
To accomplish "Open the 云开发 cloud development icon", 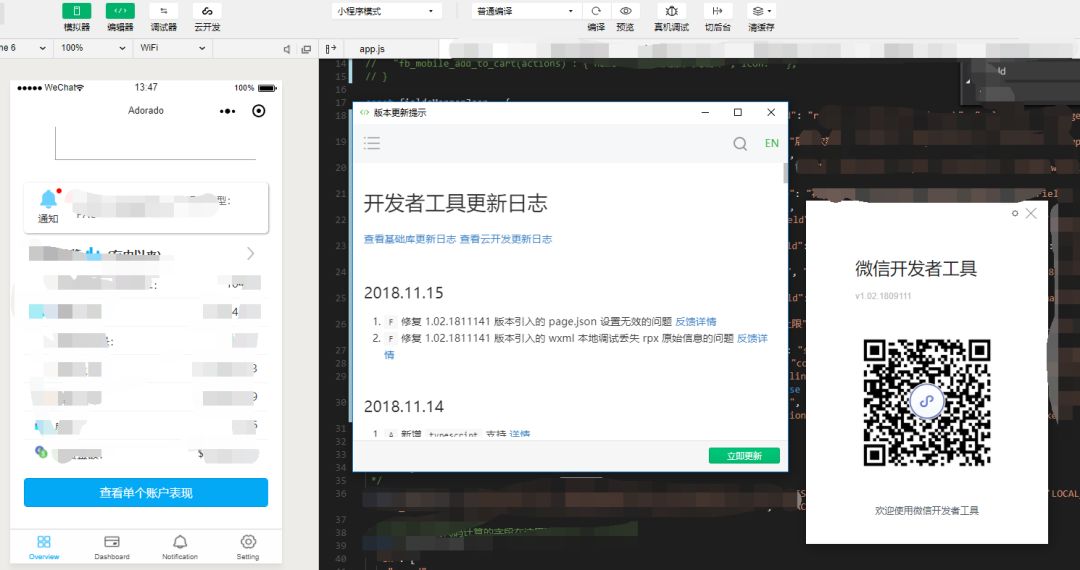I will 207,11.
